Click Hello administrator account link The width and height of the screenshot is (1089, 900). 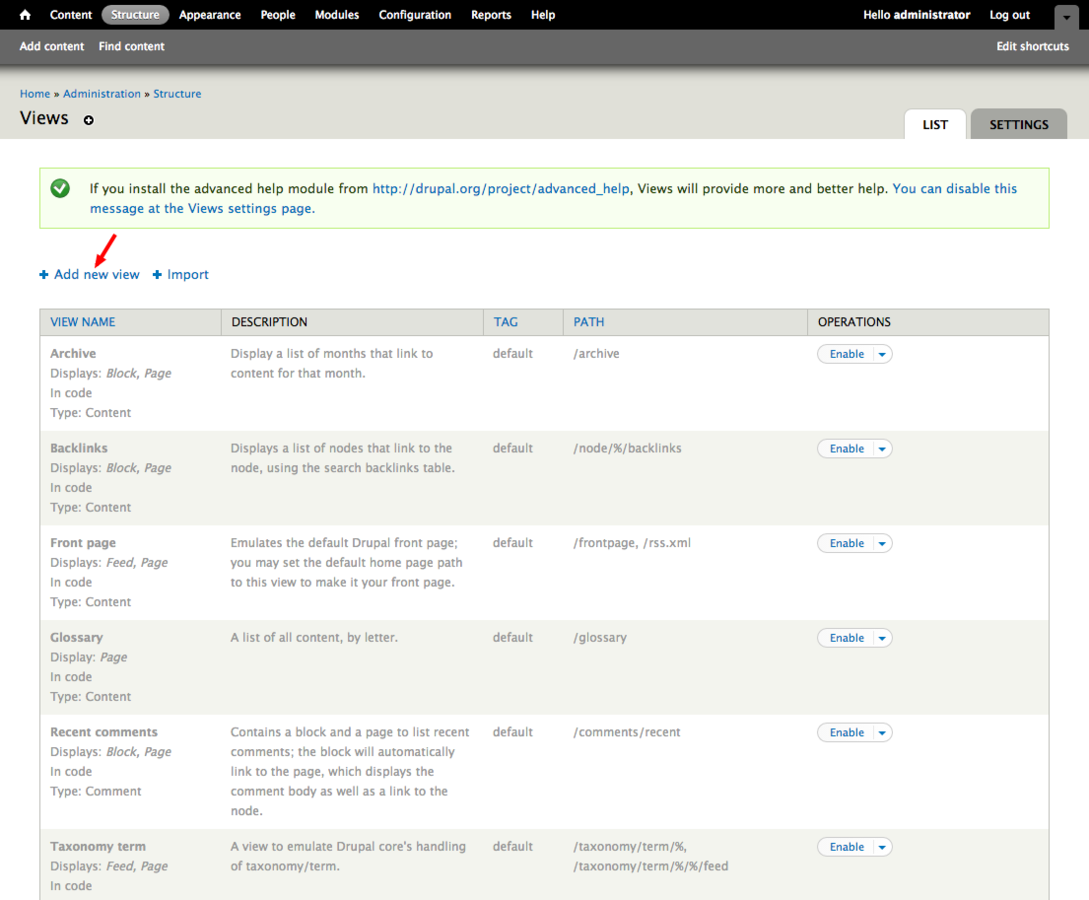(917, 15)
